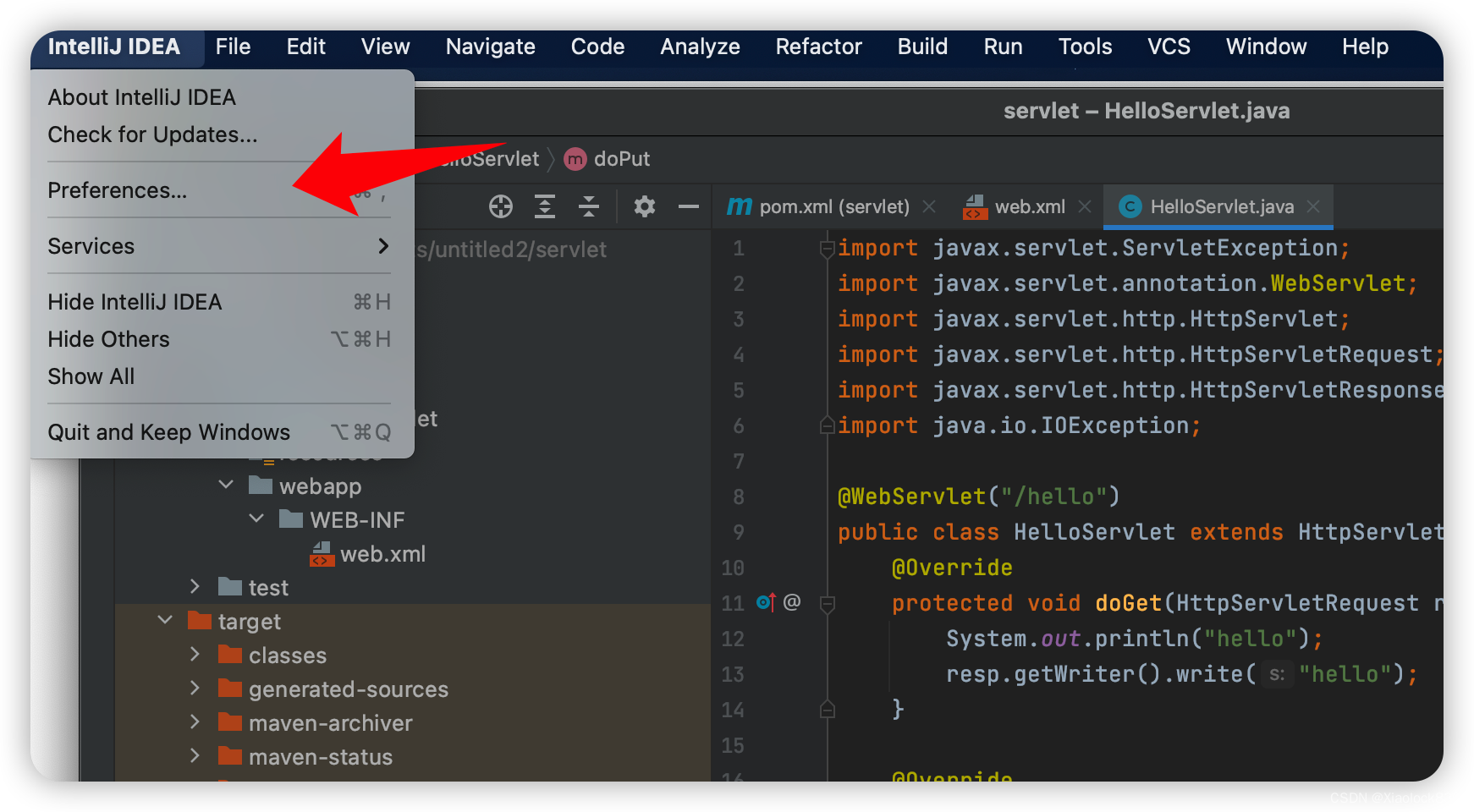Open the View menu
The image size is (1474, 812).
[x=385, y=47]
